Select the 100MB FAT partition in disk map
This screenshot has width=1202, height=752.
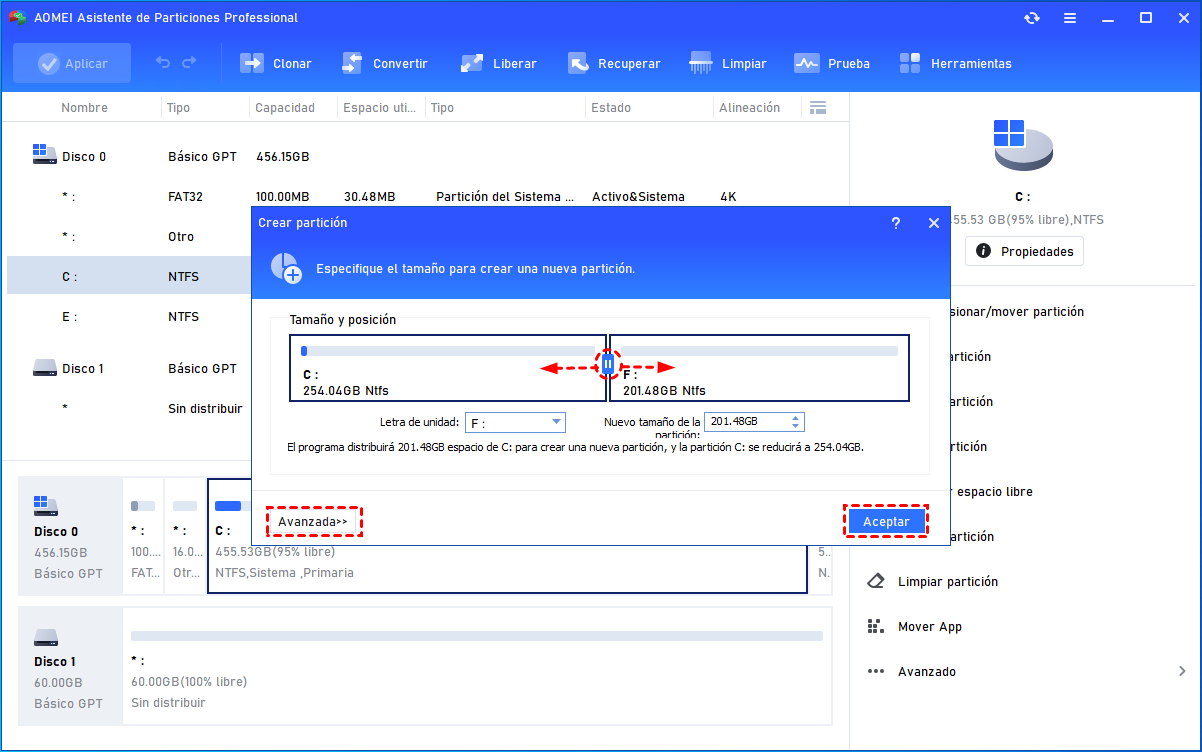point(144,538)
